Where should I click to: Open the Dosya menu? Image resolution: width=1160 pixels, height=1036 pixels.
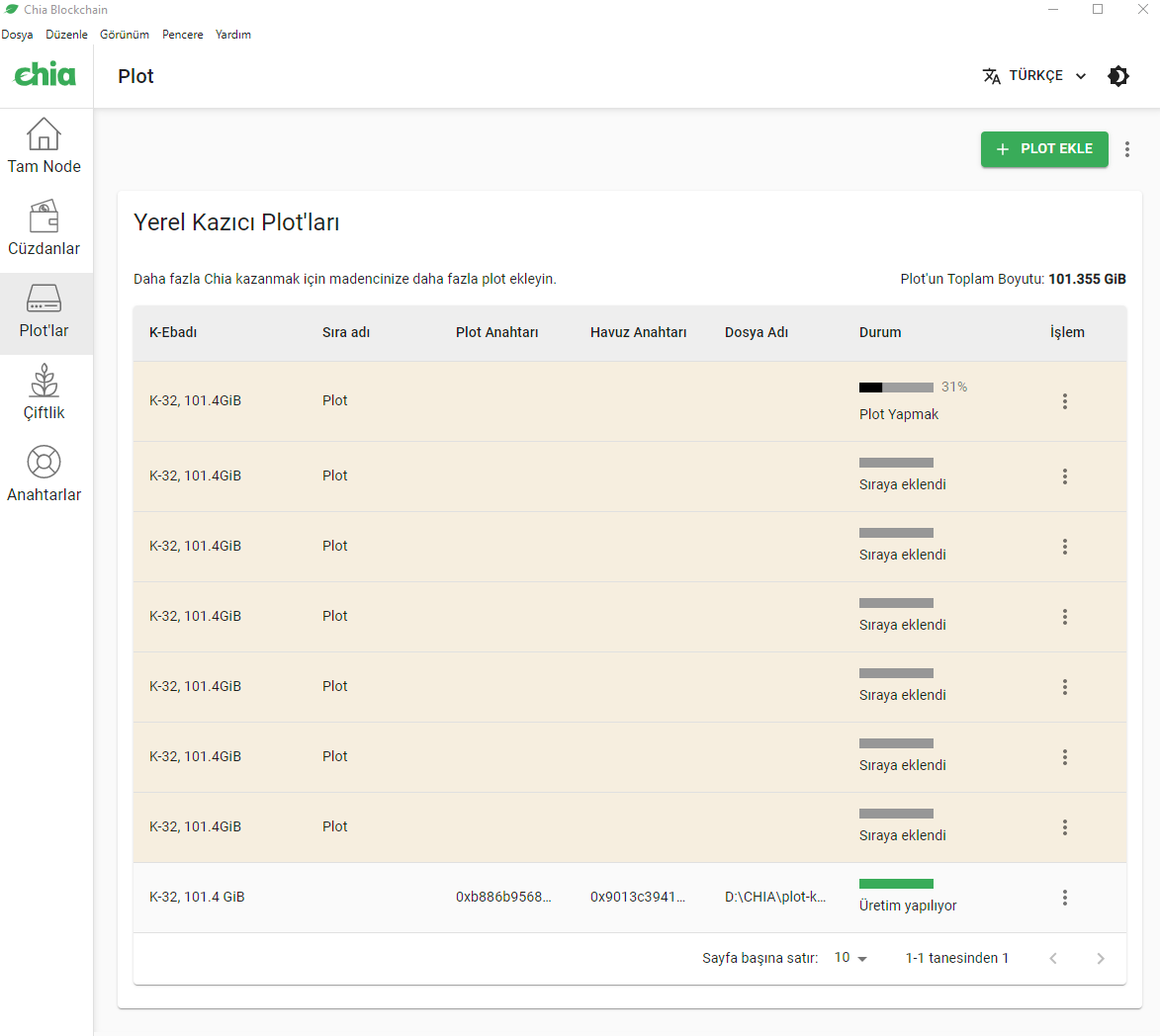tap(17, 35)
